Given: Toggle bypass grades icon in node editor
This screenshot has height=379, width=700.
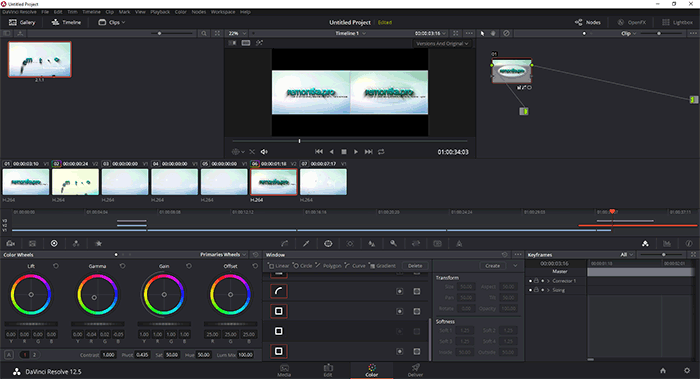Looking at the screenshot, I should pos(506,33).
